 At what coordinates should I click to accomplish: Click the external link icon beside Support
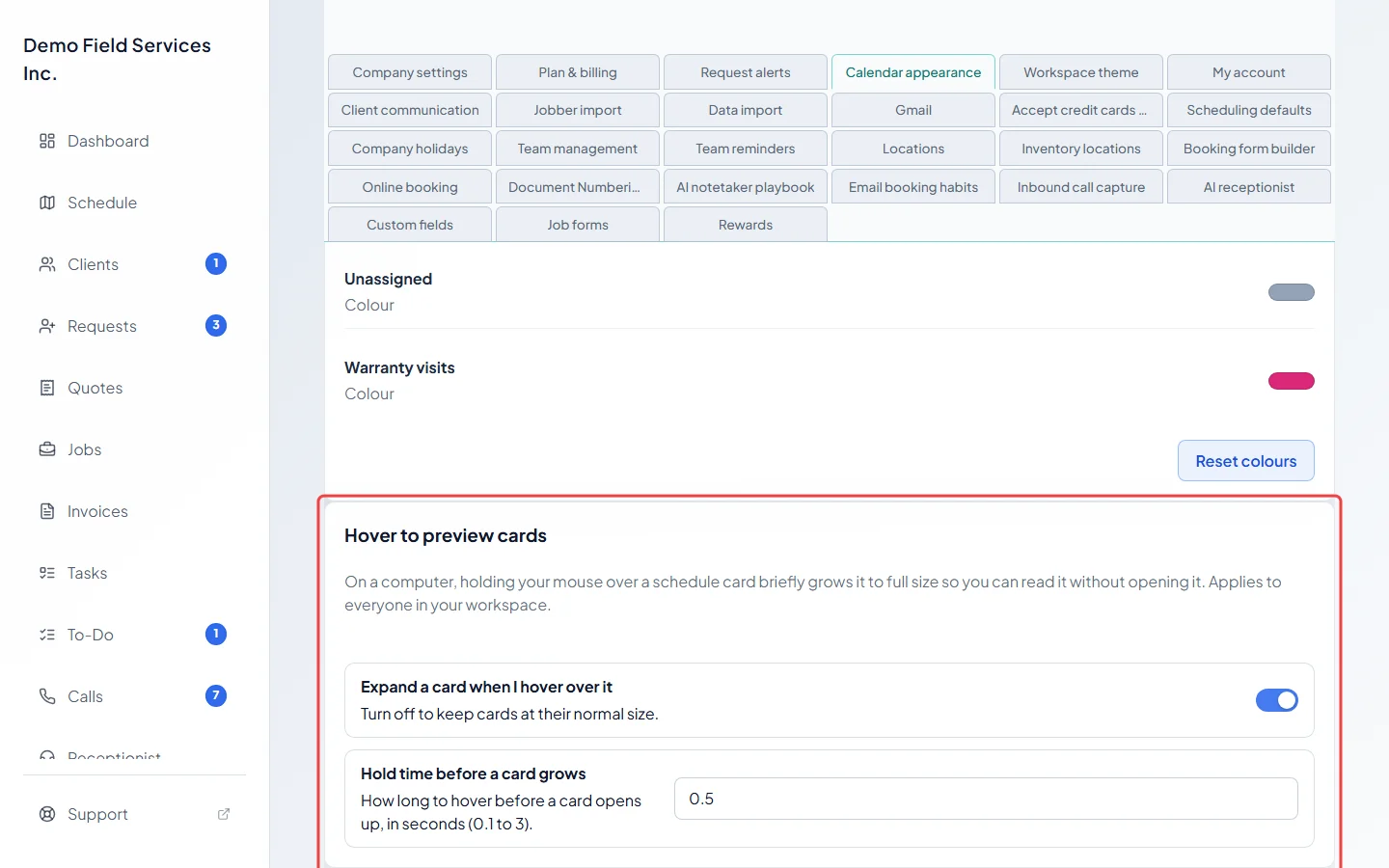[224, 814]
